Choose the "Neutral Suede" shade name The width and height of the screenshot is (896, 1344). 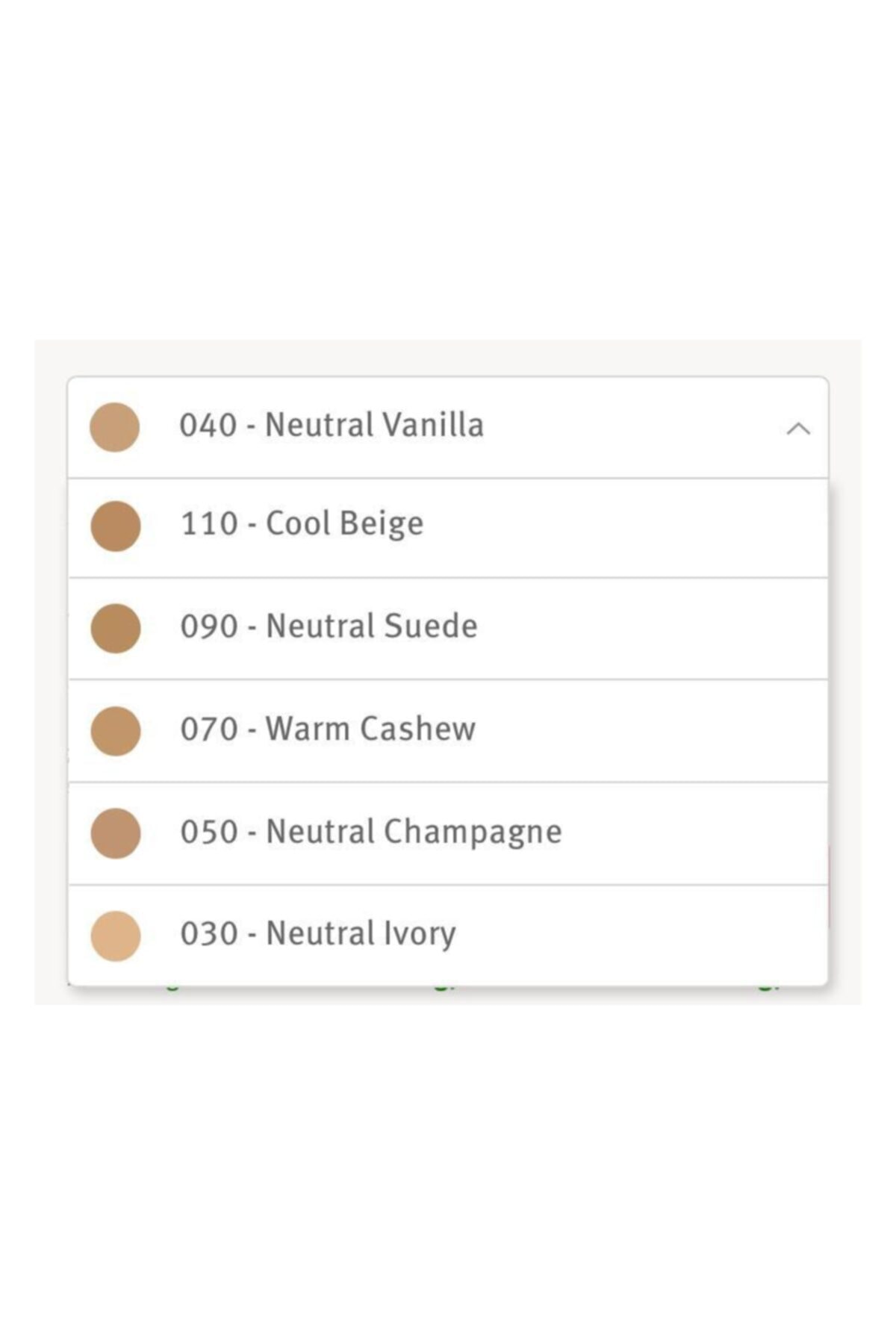point(371,626)
